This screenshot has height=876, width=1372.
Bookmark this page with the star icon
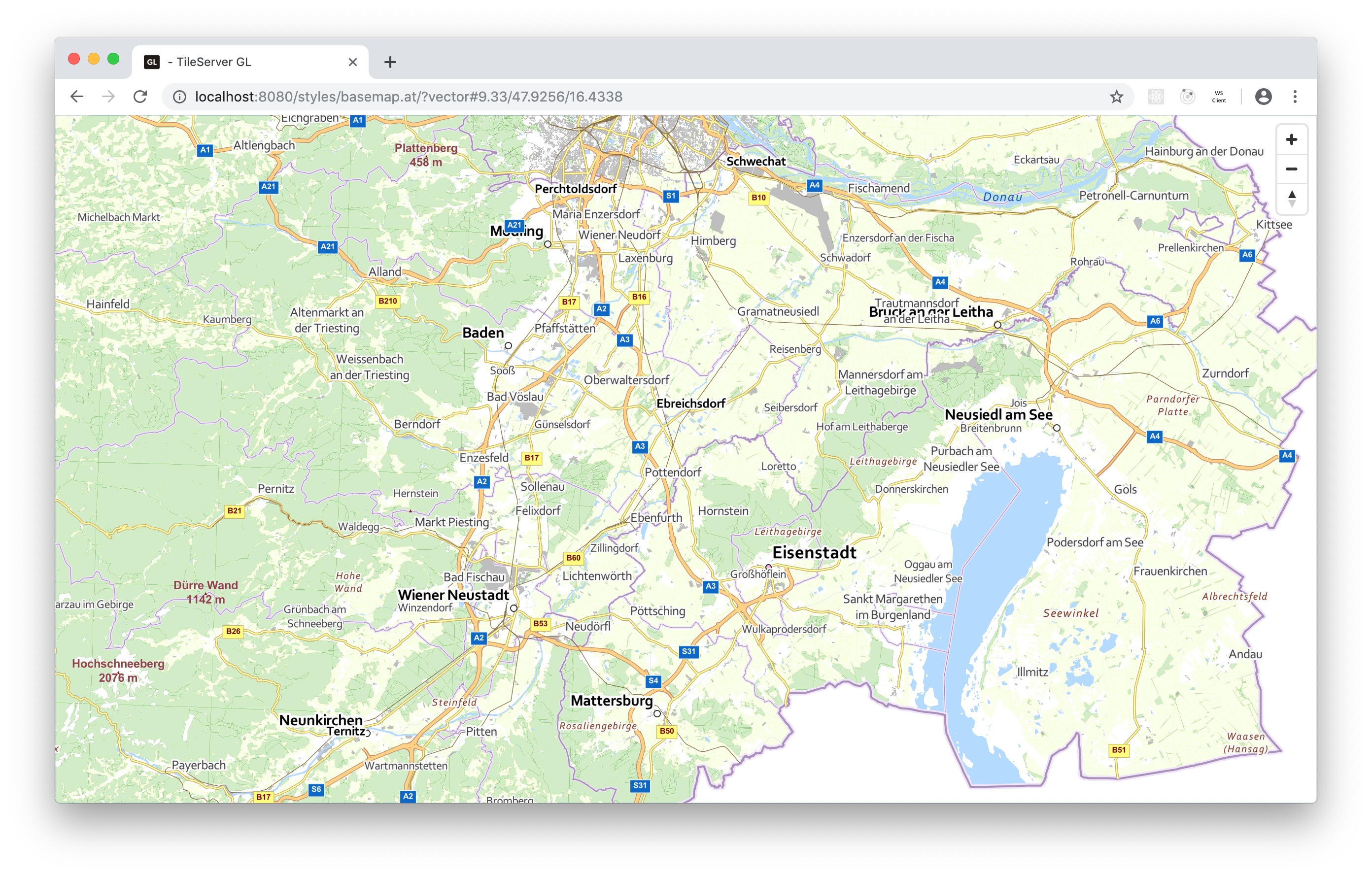point(1116,97)
